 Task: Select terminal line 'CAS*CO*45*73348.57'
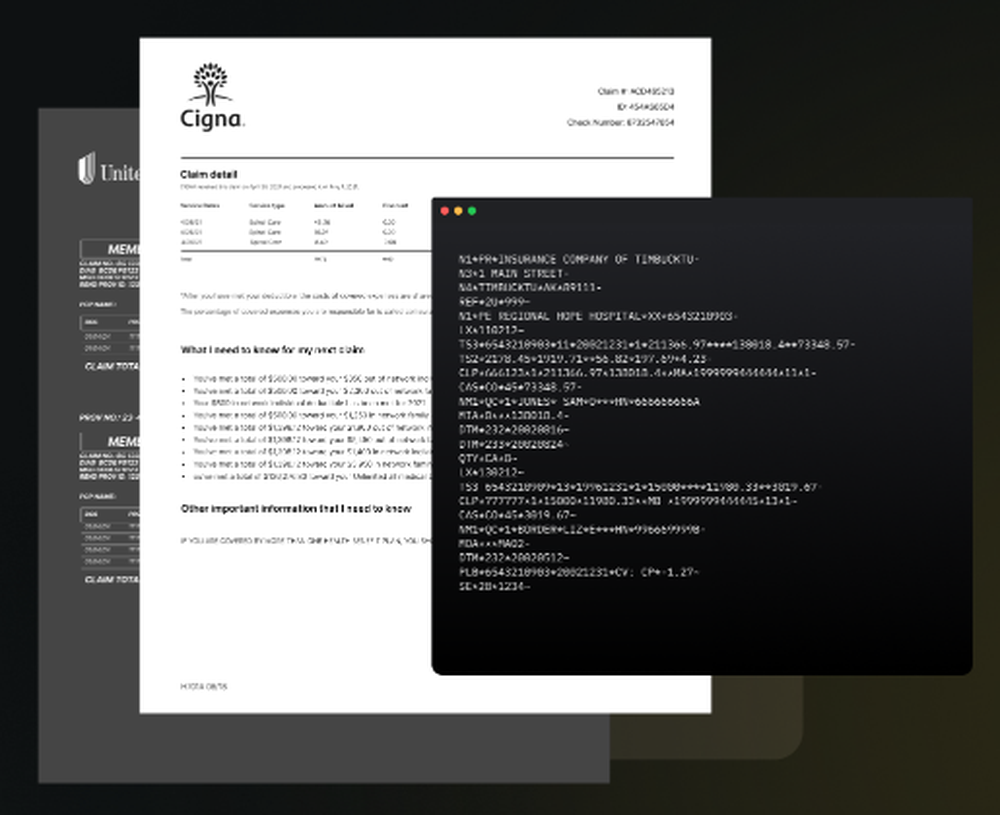point(520,387)
